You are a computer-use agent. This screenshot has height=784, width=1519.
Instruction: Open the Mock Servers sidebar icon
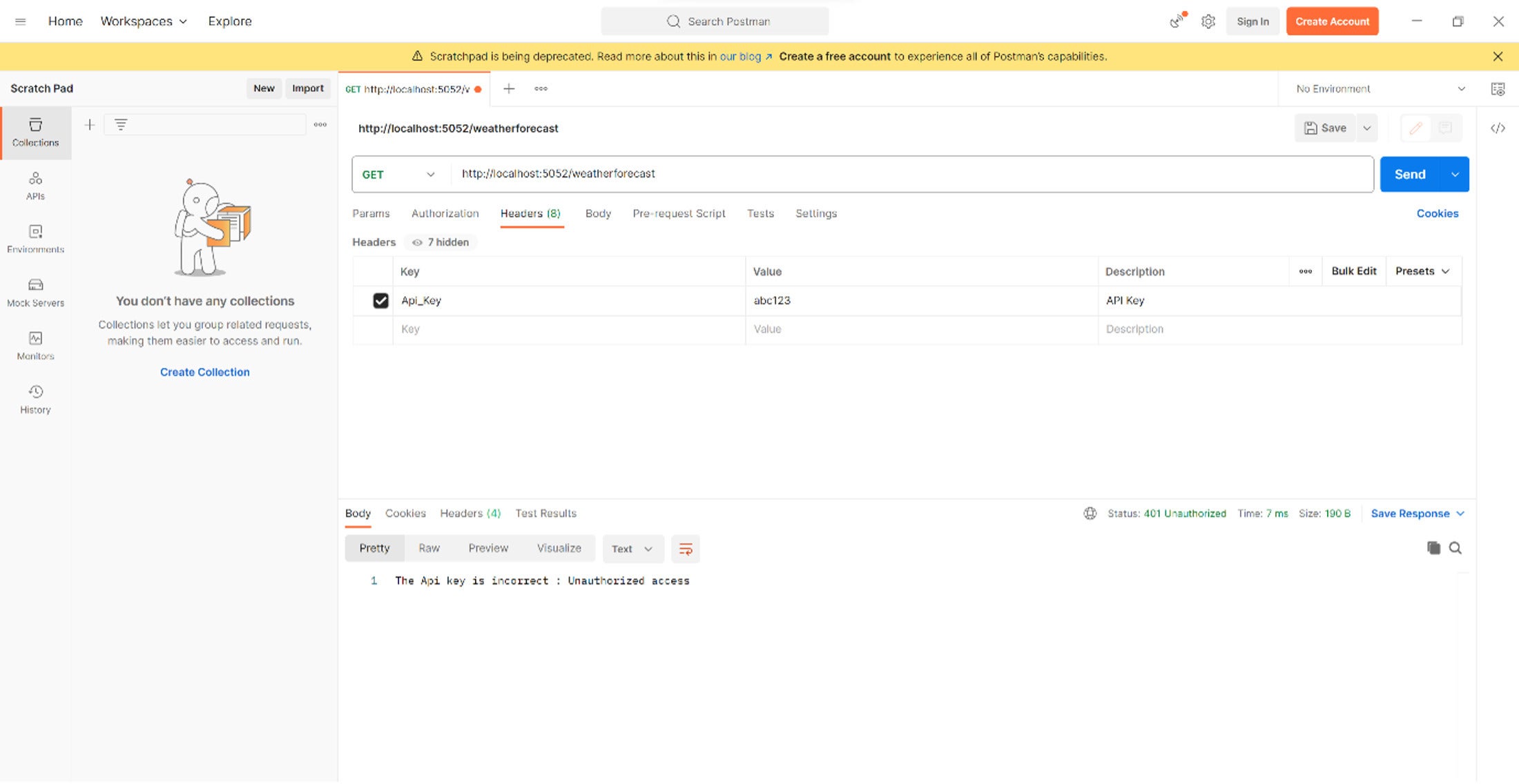(x=35, y=293)
